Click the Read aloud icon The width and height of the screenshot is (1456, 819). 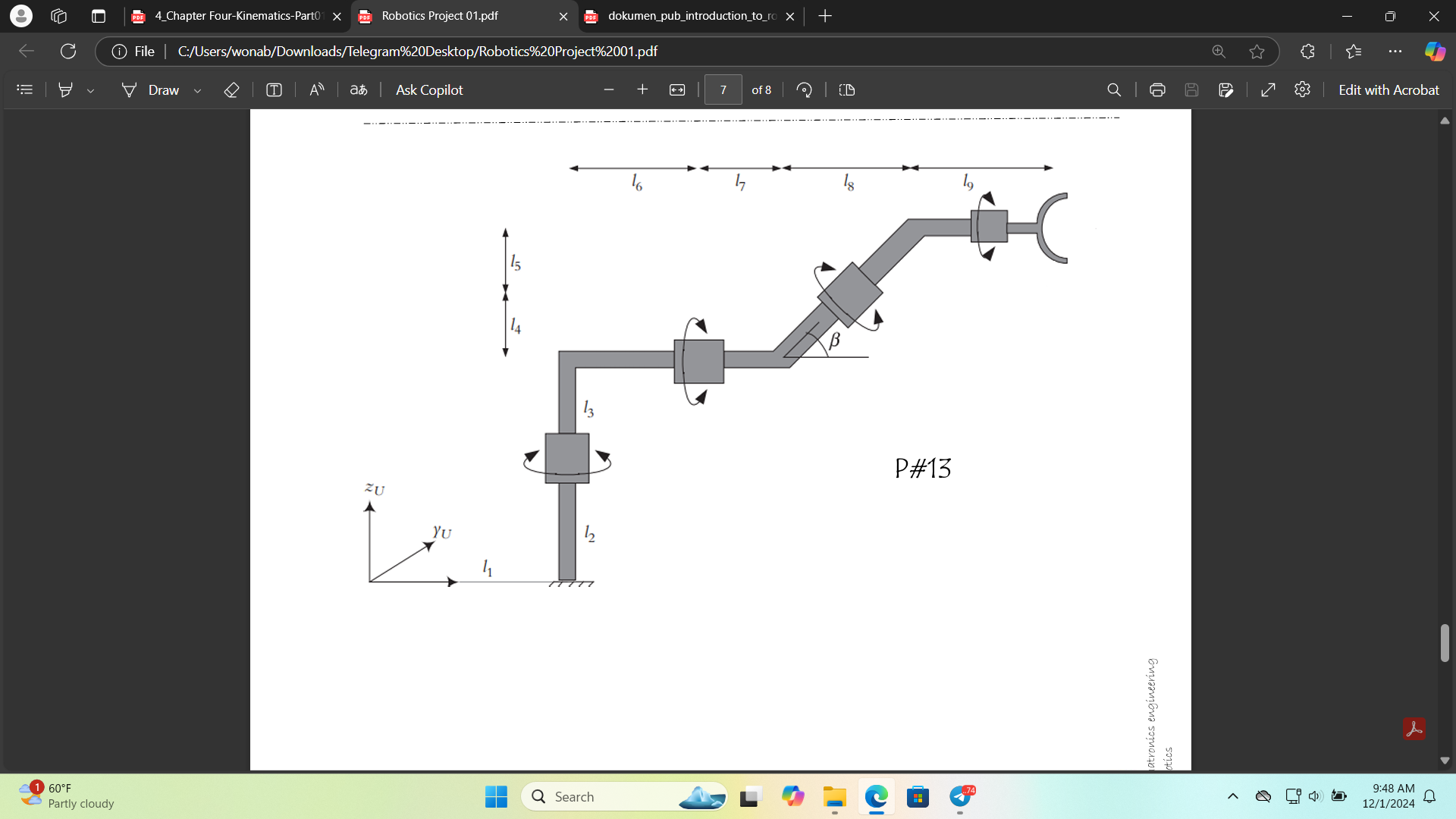(316, 89)
